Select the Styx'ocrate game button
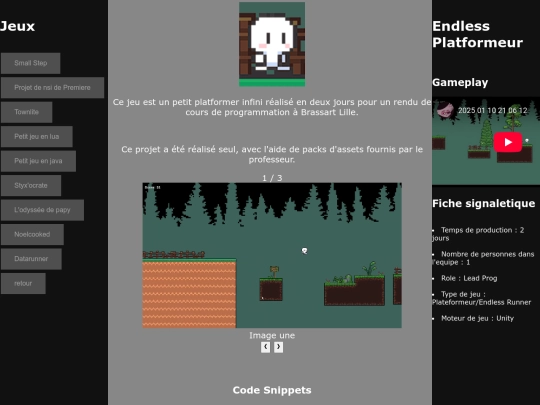 31,185
